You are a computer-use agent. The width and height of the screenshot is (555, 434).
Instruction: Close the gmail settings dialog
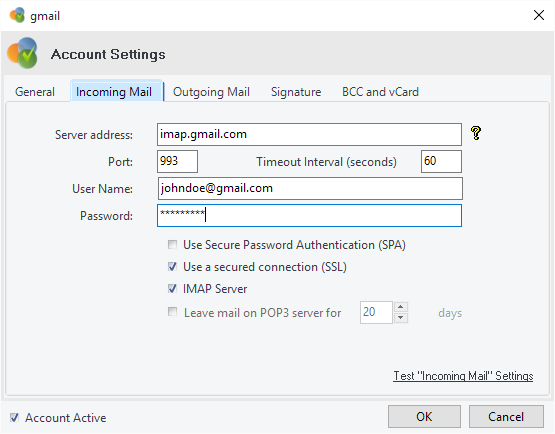[539, 15]
